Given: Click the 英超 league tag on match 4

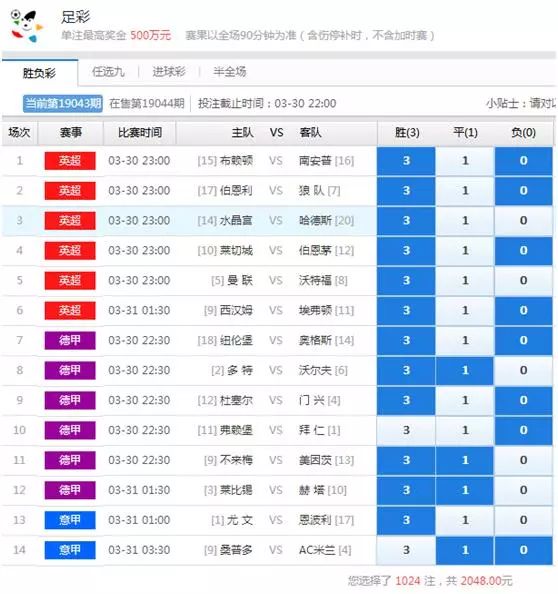Looking at the screenshot, I should pos(70,250).
